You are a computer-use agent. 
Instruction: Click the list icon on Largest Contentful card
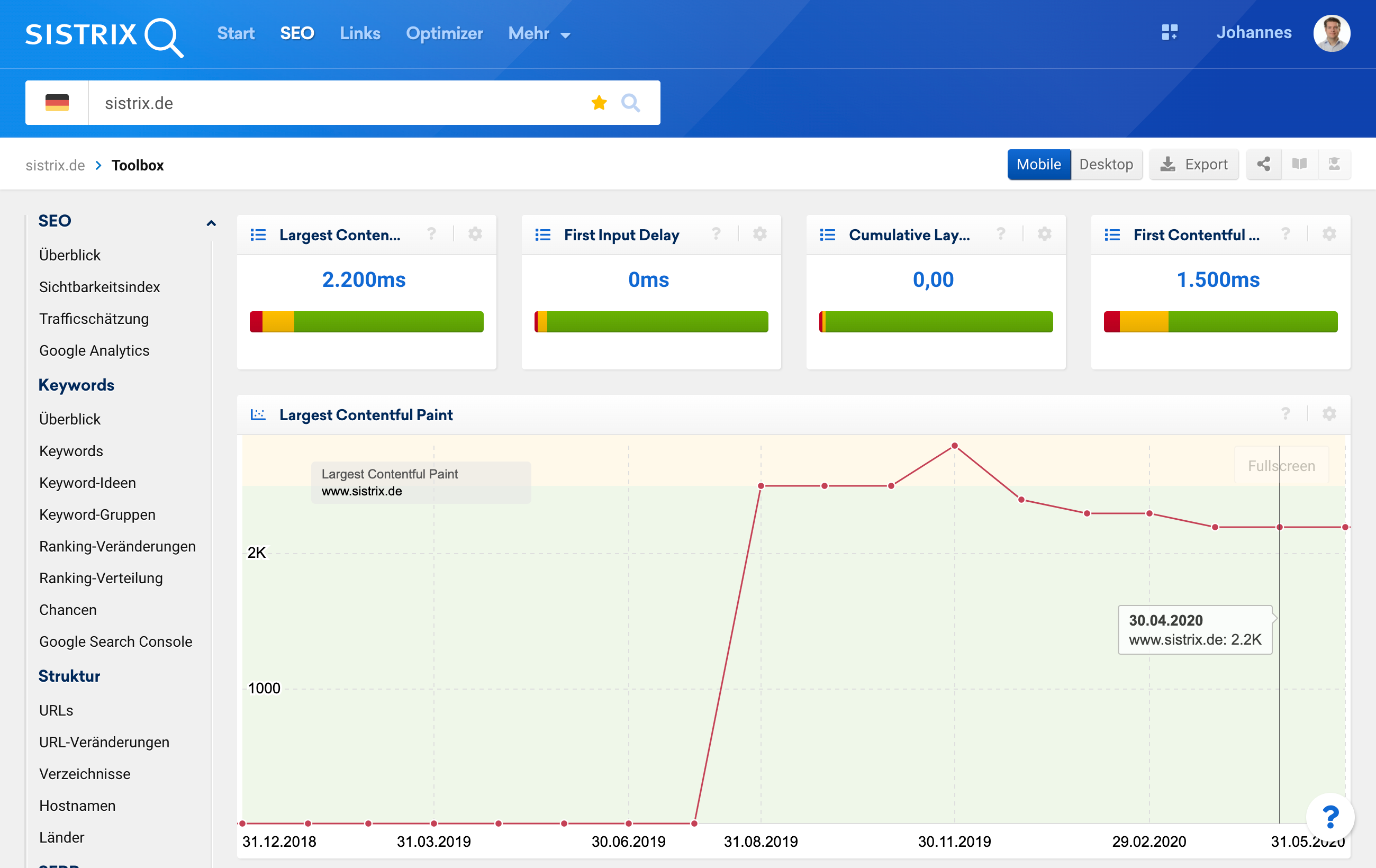[x=258, y=235]
